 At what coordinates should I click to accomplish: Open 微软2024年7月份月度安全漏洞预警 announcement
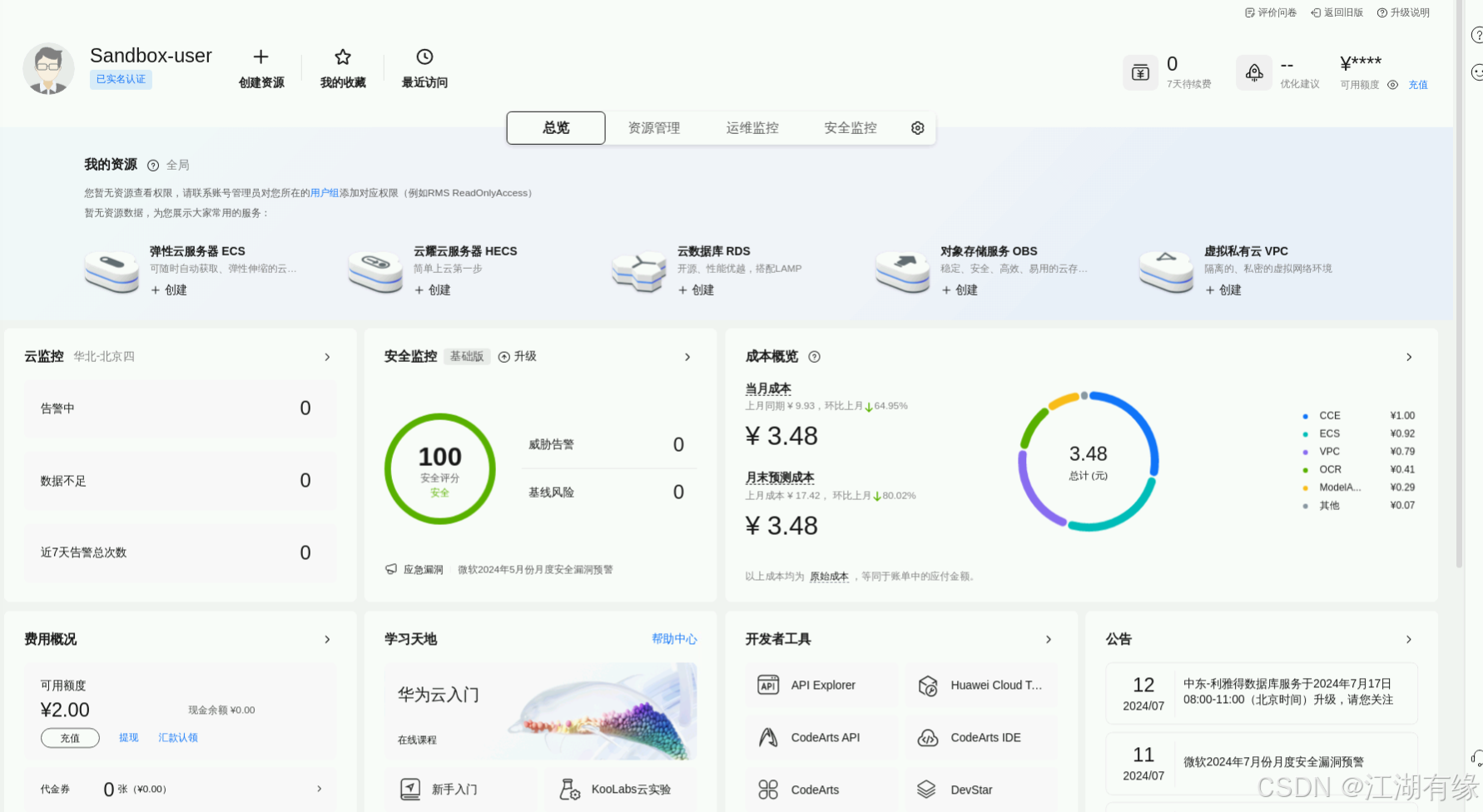coord(1262,762)
